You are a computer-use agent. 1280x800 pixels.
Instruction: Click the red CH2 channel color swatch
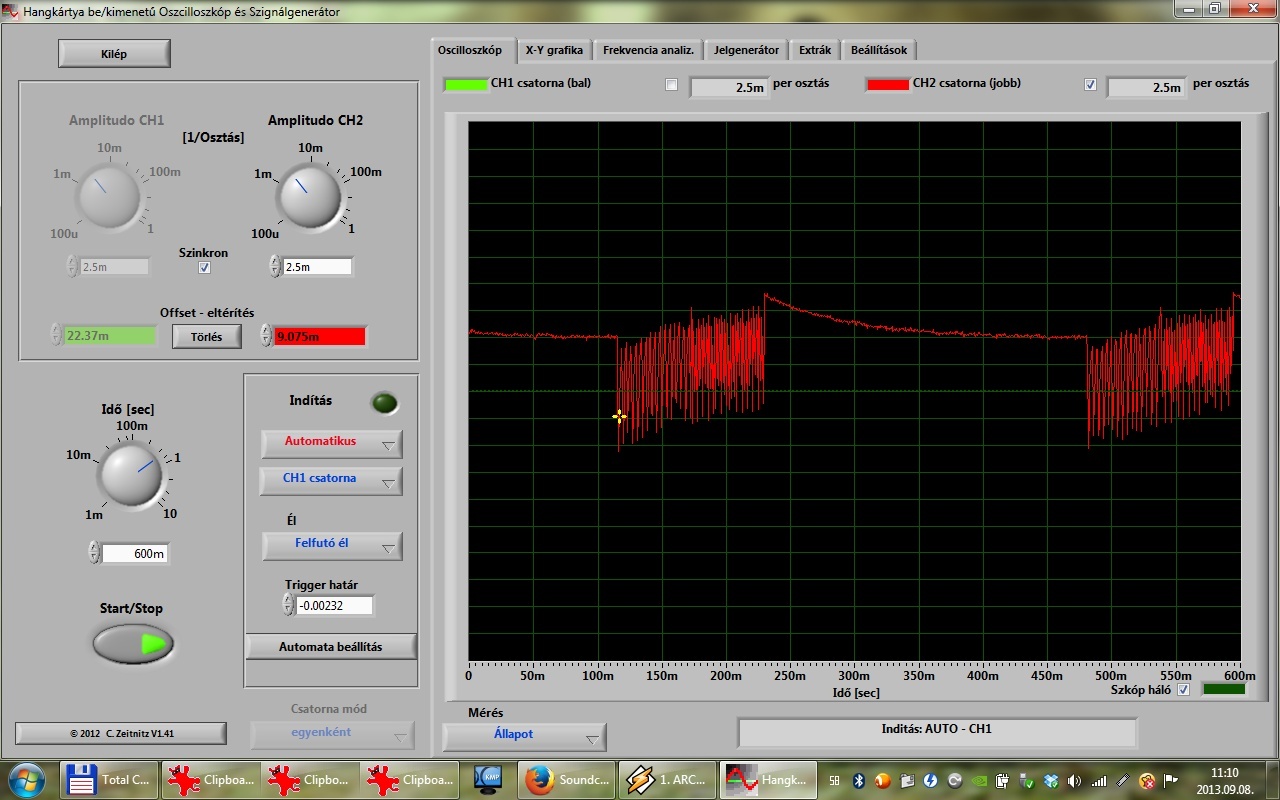tap(887, 85)
